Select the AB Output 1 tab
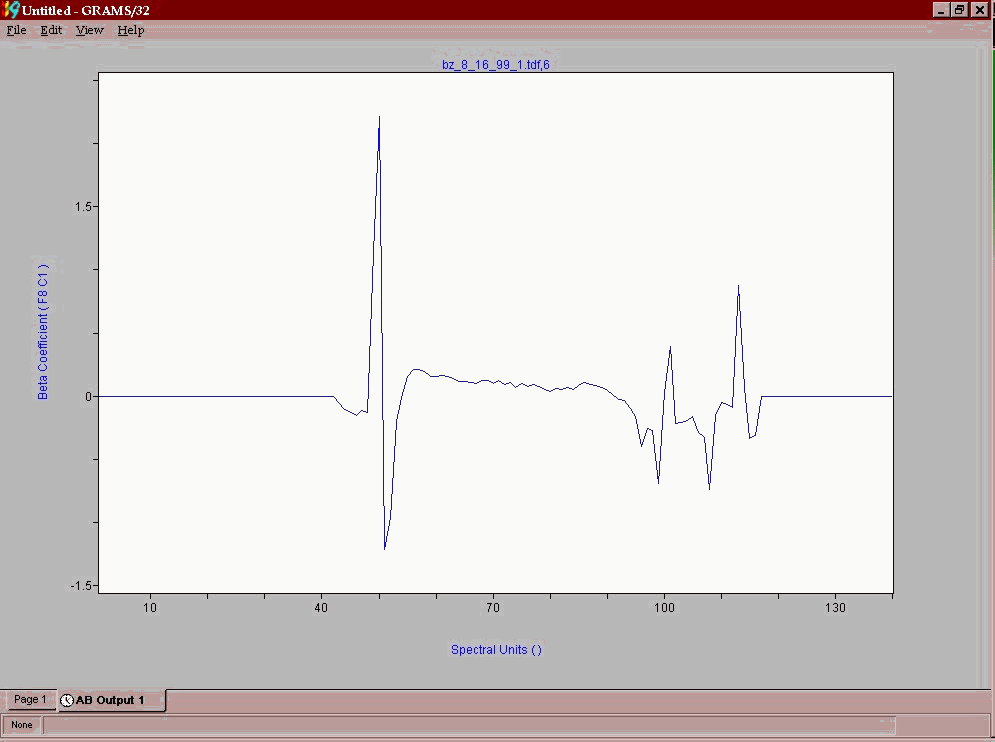This screenshot has width=995, height=742. click(x=110, y=700)
